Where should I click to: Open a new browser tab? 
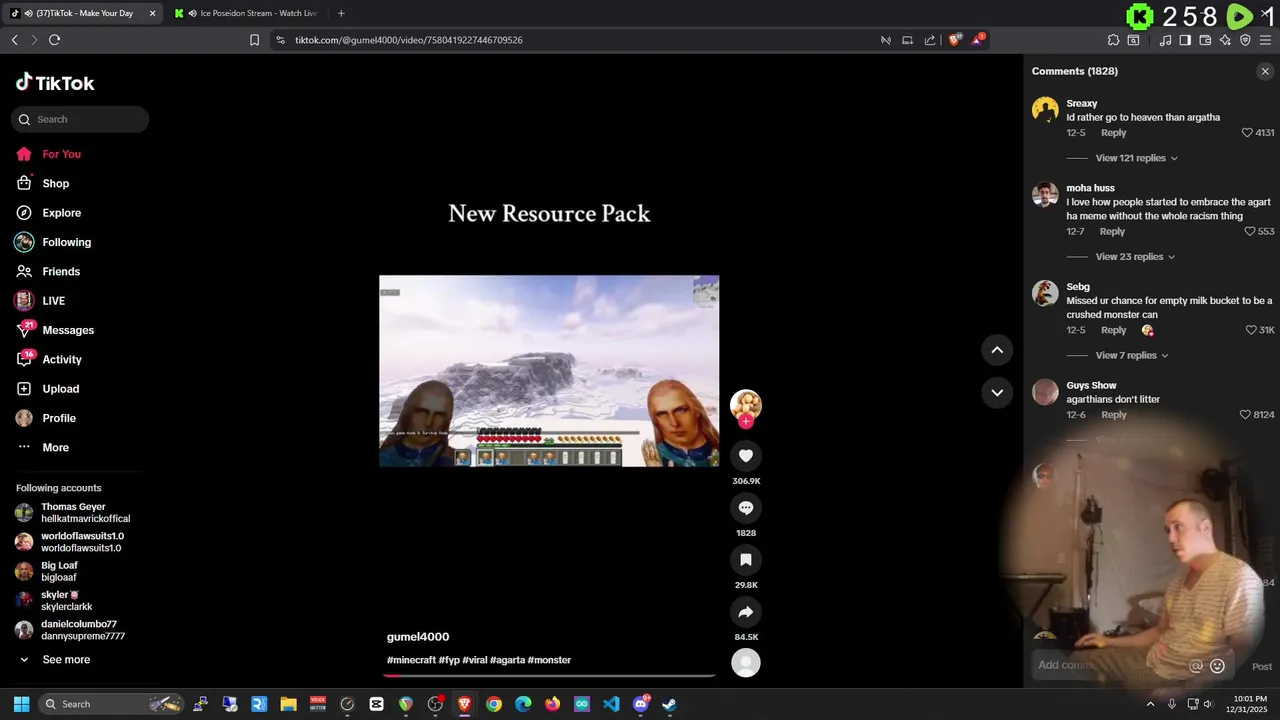click(341, 13)
